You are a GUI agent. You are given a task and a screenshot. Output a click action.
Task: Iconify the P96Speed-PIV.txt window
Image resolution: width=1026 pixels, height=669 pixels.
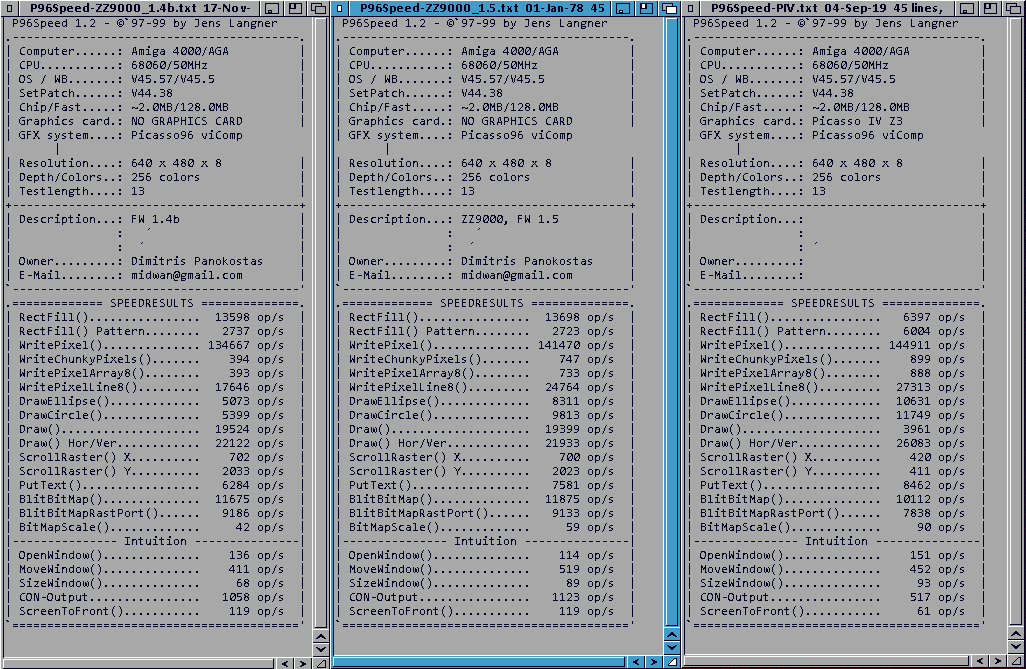[x=966, y=9]
